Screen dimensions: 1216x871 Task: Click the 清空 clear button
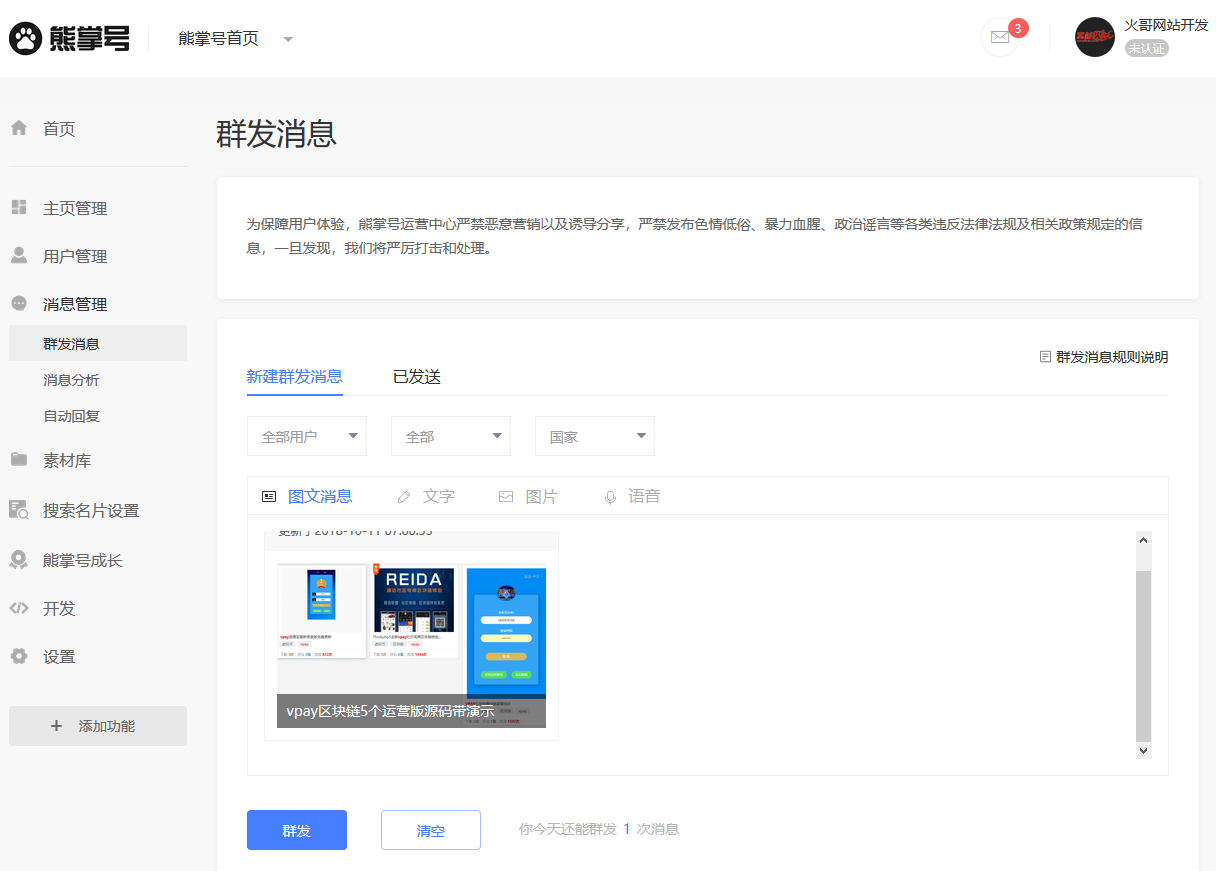(x=430, y=830)
